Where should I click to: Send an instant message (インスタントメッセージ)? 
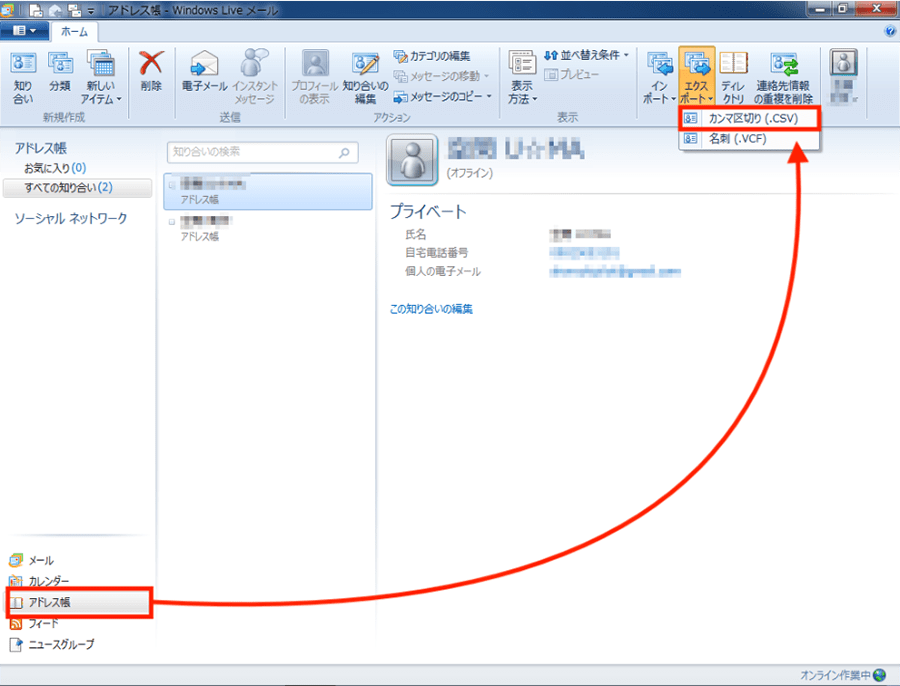coord(255,78)
